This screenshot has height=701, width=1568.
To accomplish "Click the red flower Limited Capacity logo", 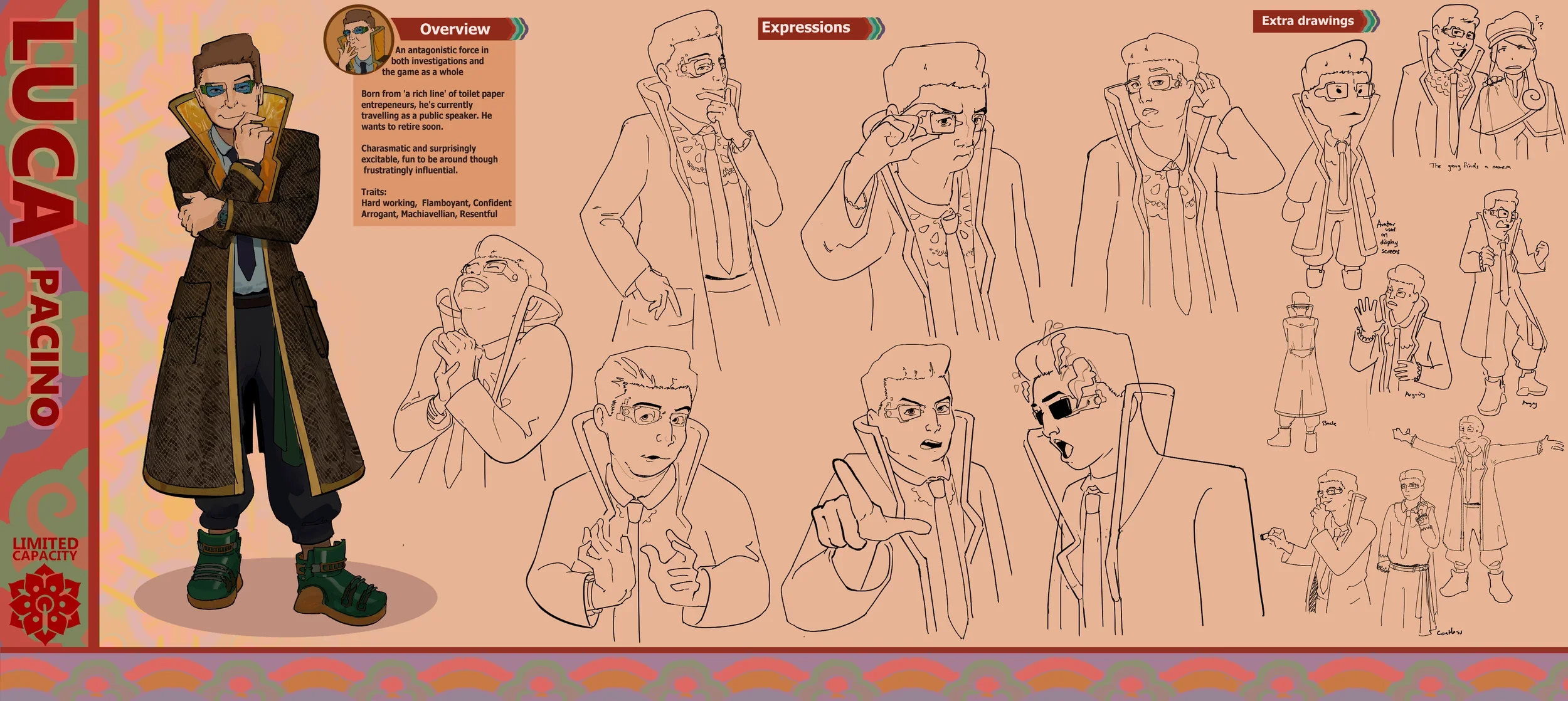I will [x=45, y=604].
